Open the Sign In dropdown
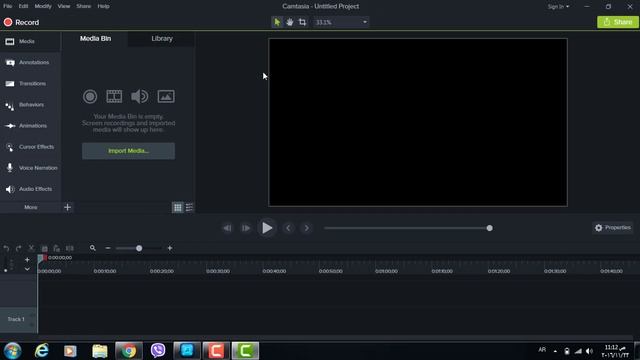Viewport: 640px width, 360px height. 558,7
